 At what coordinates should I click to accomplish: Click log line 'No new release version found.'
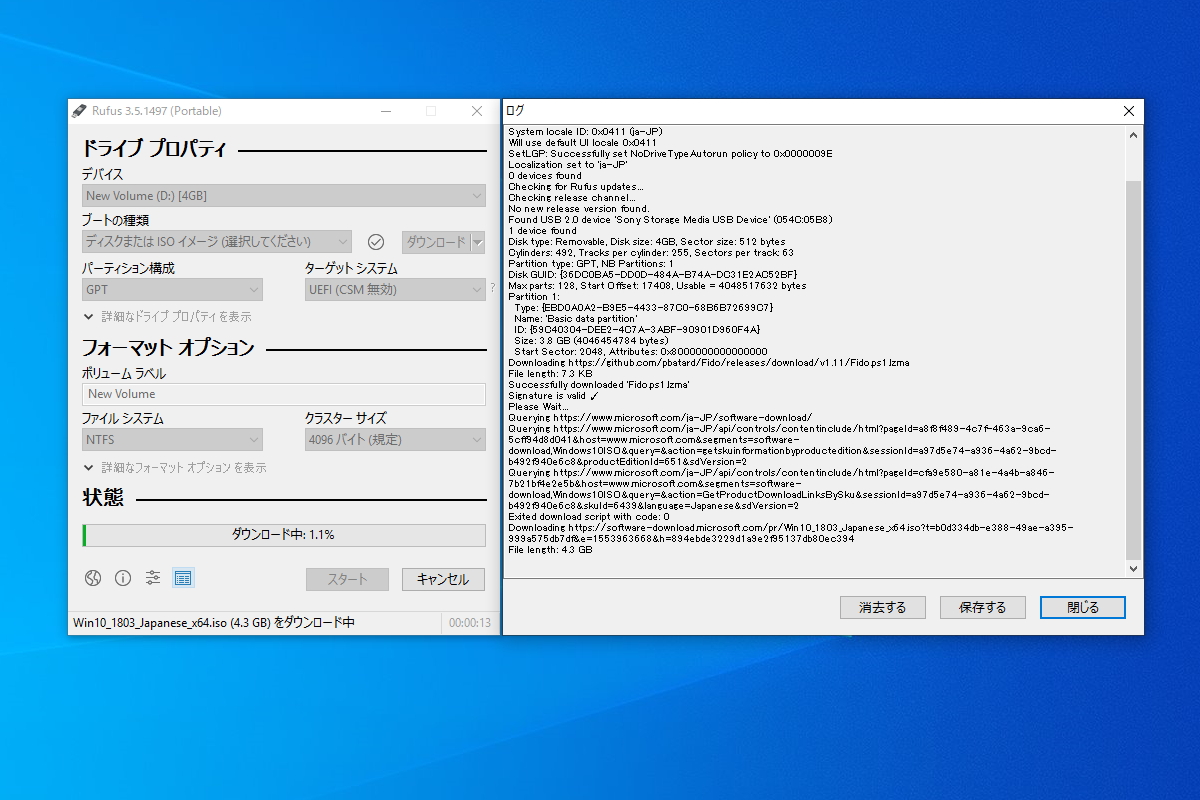579,208
